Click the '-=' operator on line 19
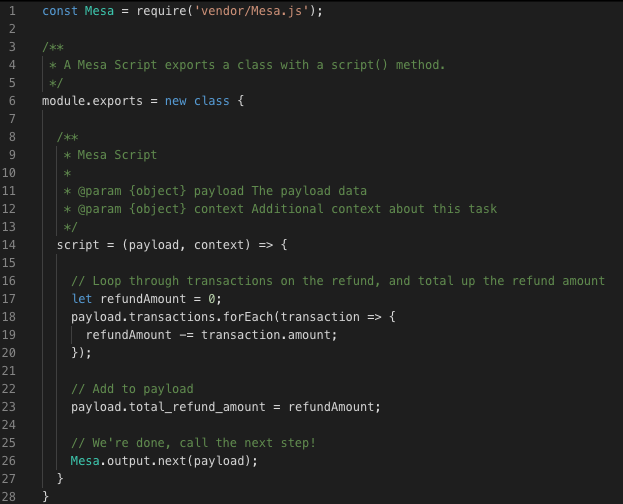This screenshot has width=623, height=504. point(186,335)
